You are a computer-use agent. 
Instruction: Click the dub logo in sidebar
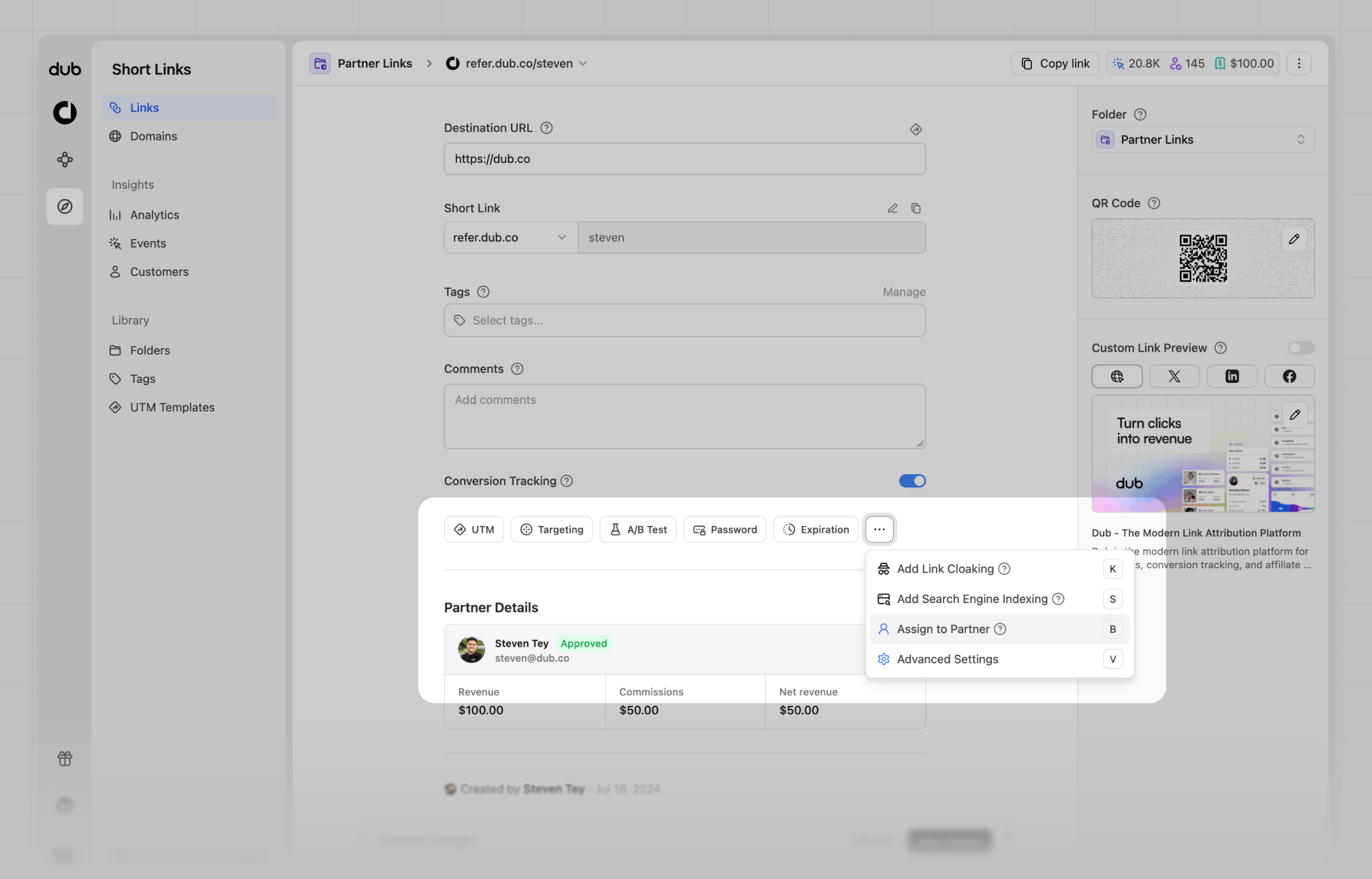[65, 69]
